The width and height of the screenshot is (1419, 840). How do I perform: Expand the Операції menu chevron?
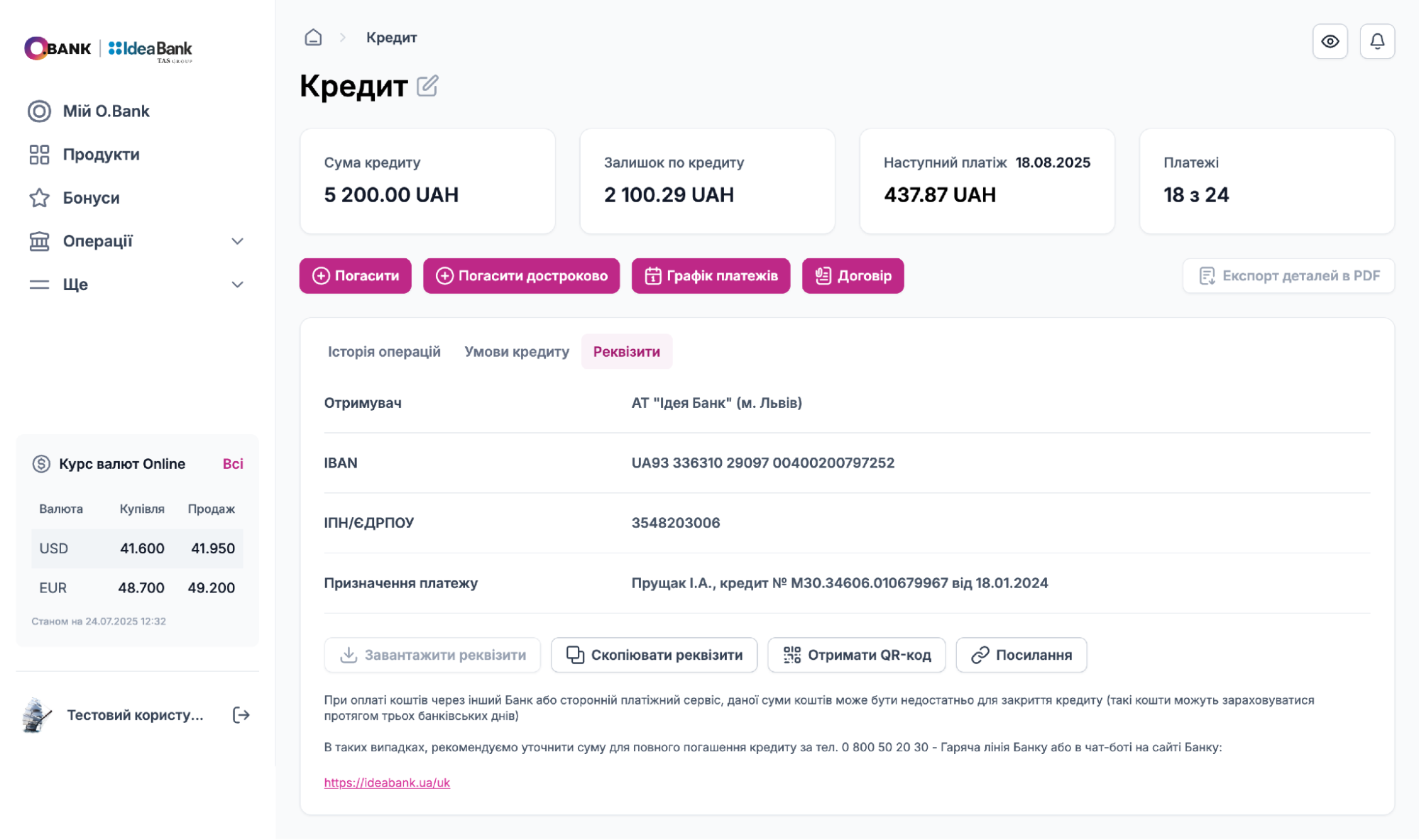click(x=238, y=241)
